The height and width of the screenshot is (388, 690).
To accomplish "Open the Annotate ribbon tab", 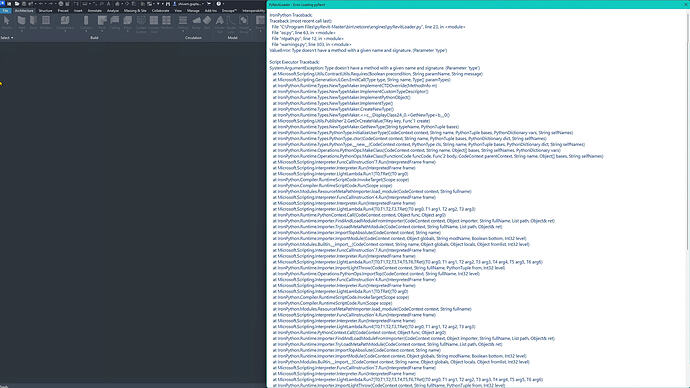I will (x=95, y=11).
